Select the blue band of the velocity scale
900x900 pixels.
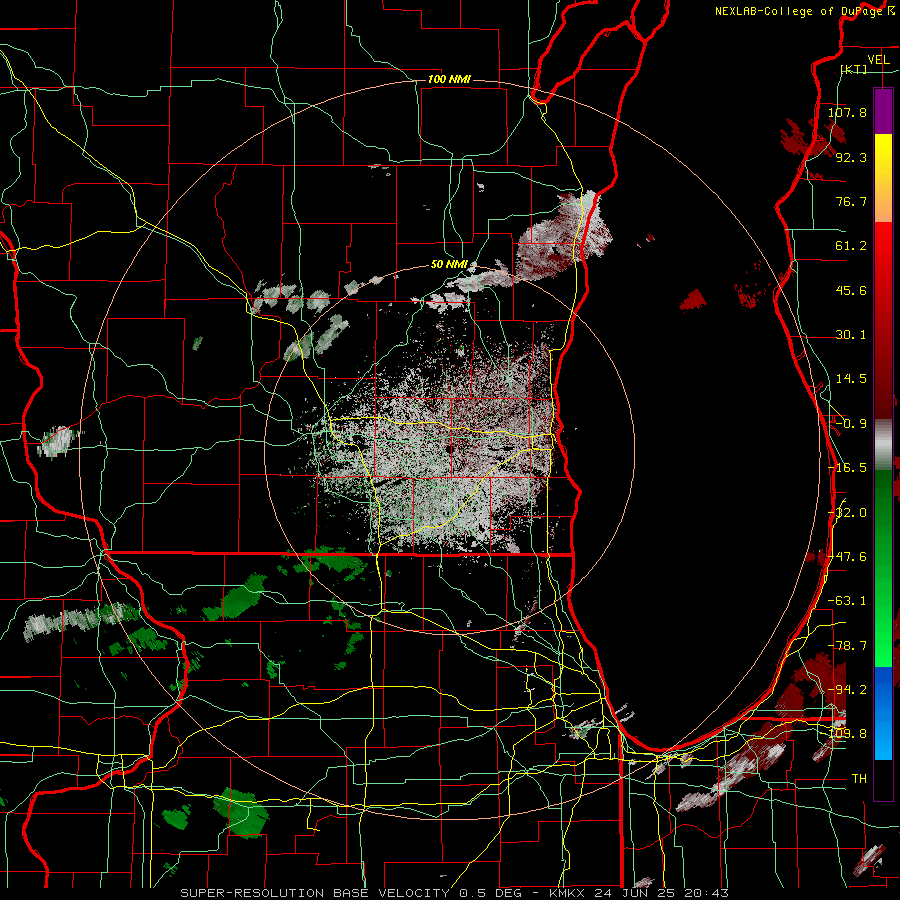click(883, 713)
